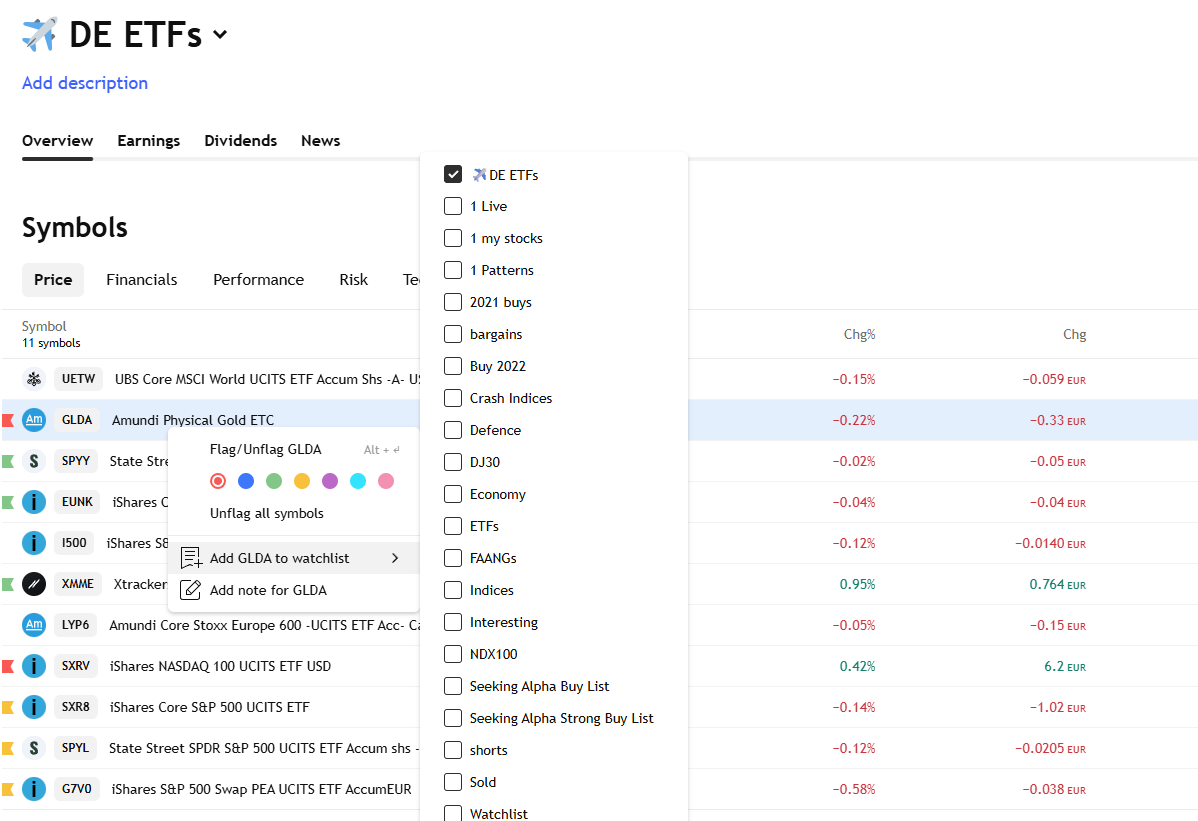This screenshot has height=821, width=1198.
Task: Switch to the Earnings tab
Action: pos(149,141)
